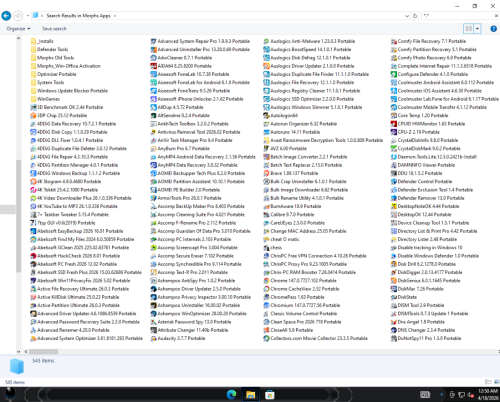
Task: Open File Explorer from the taskbar
Action: 250,395
